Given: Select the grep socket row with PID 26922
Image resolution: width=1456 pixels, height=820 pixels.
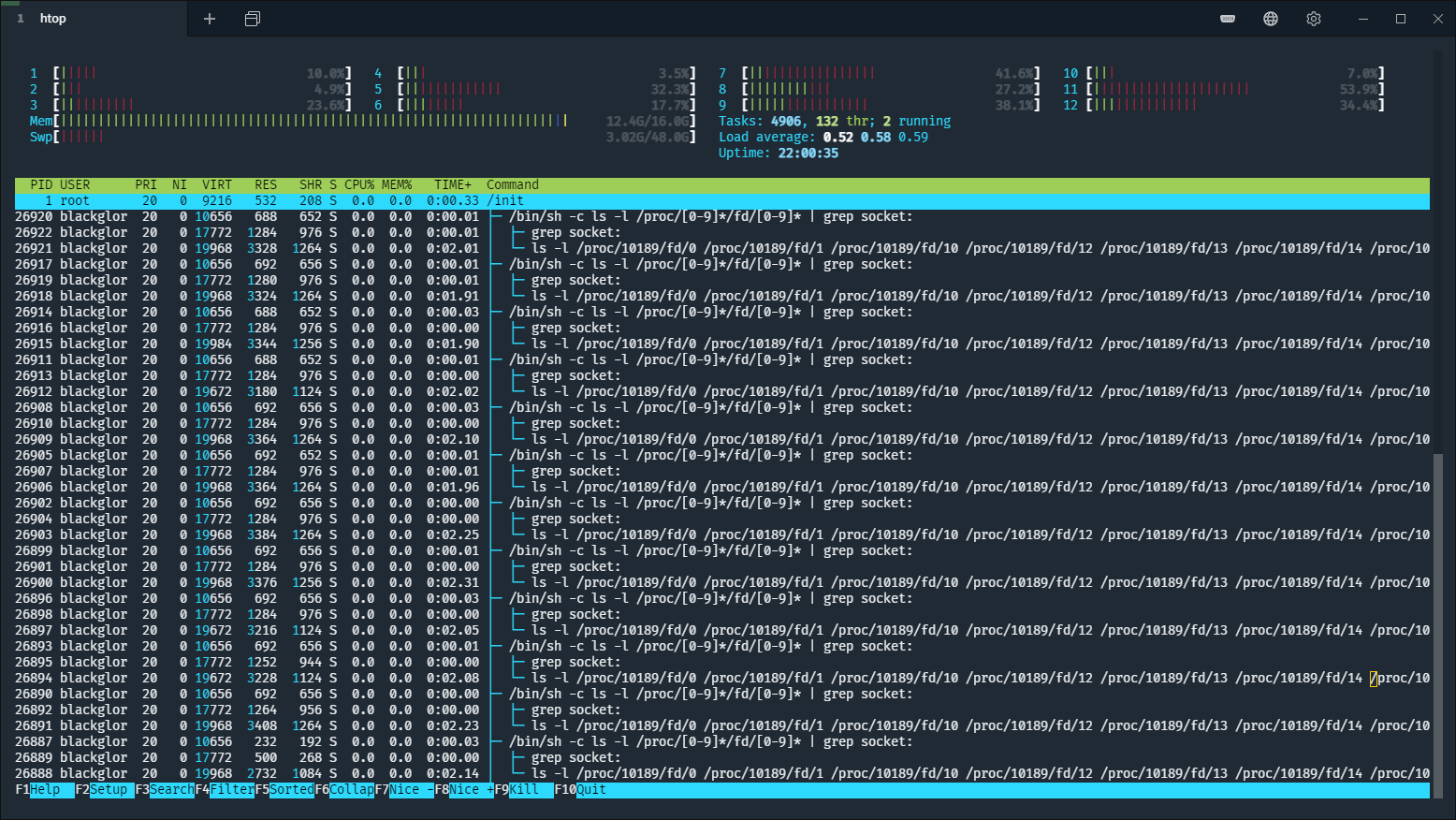Looking at the screenshot, I should [x=722, y=233].
